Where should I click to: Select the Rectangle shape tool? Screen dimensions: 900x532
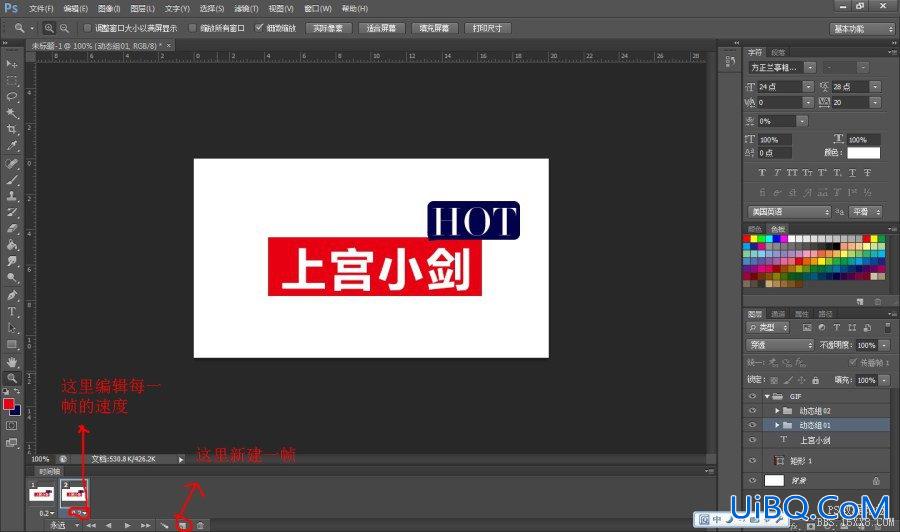pyautogui.click(x=11, y=344)
